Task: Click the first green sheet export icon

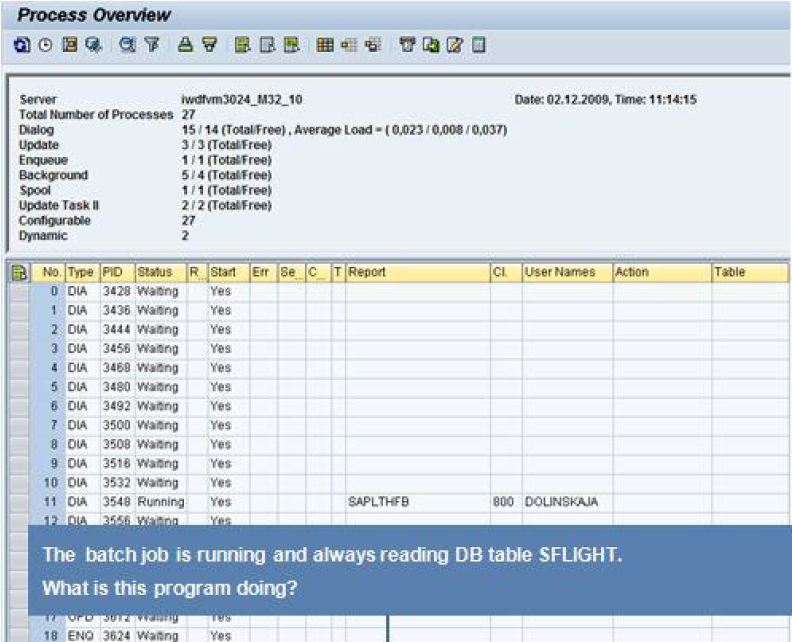Action: [242, 45]
